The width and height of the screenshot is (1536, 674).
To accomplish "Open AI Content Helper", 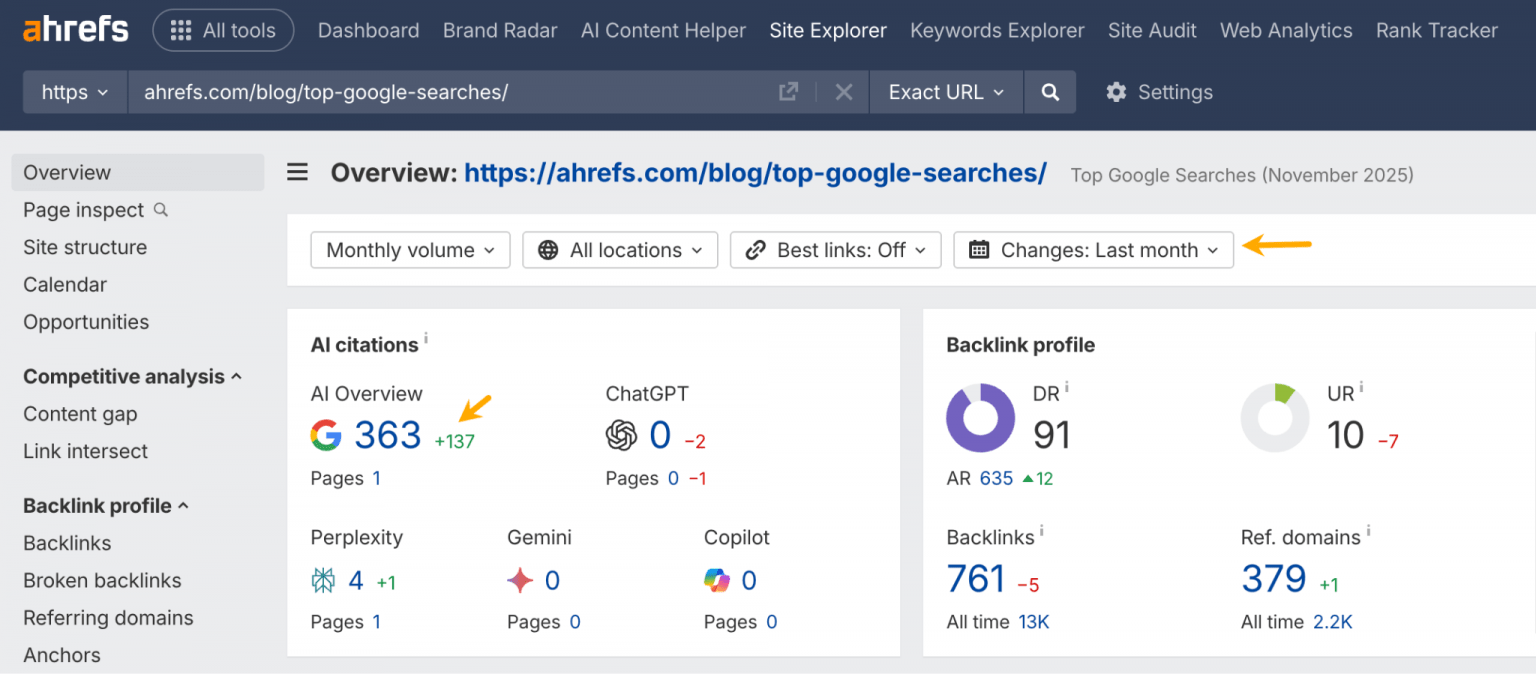I will (x=663, y=31).
